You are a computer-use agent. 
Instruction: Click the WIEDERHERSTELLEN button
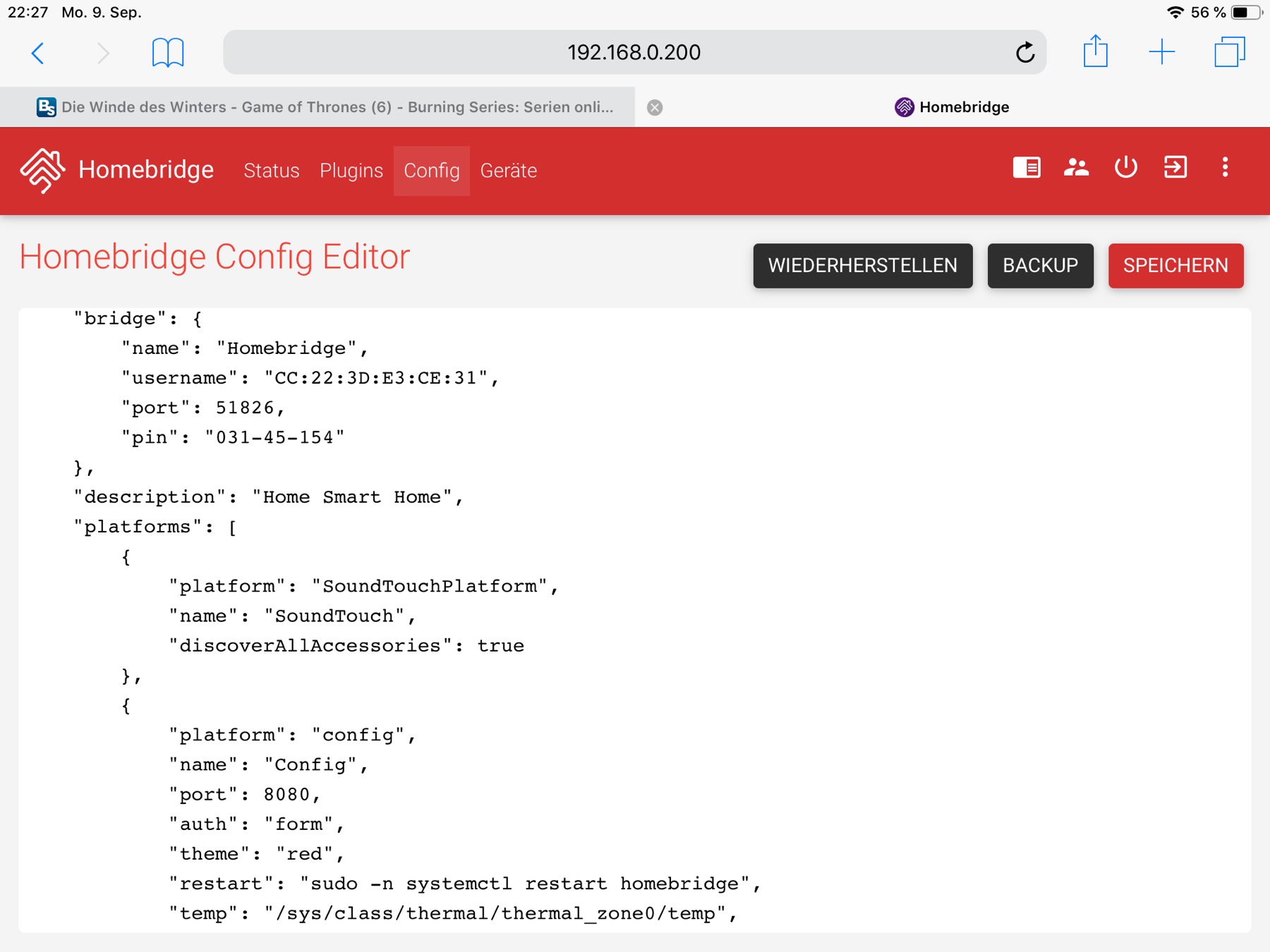coord(862,266)
